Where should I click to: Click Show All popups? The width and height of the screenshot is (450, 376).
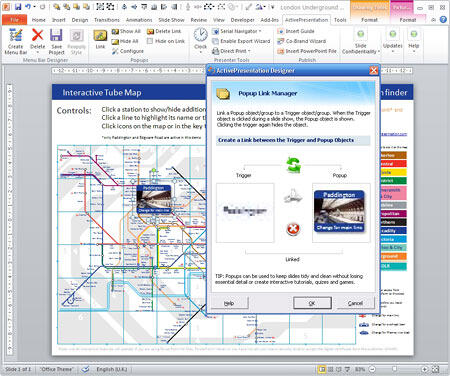click(126, 31)
